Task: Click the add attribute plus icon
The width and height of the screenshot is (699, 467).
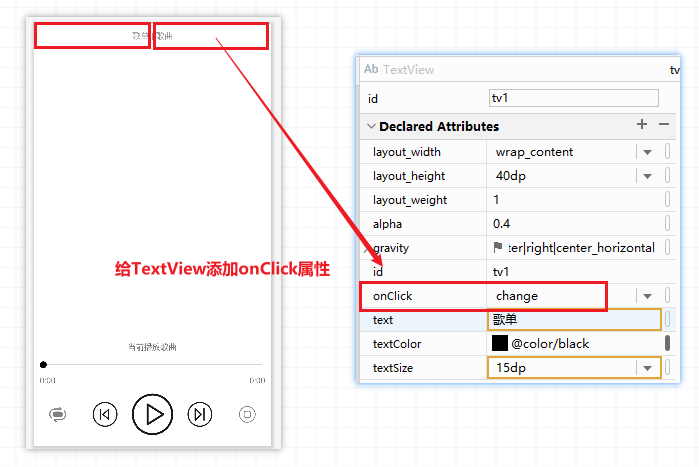Action: (x=642, y=124)
